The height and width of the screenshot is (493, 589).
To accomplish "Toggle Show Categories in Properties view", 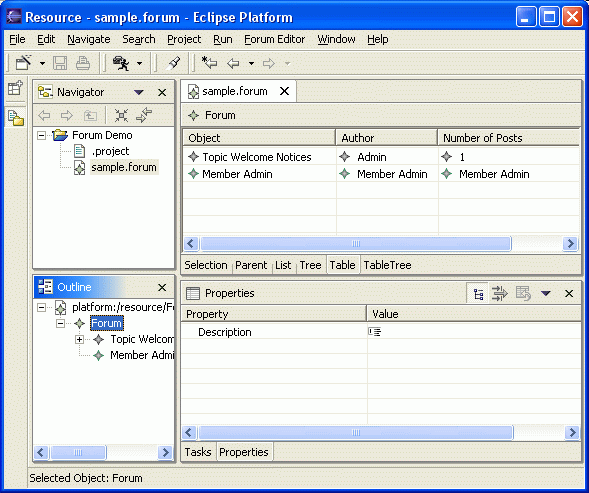I will (x=478, y=293).
